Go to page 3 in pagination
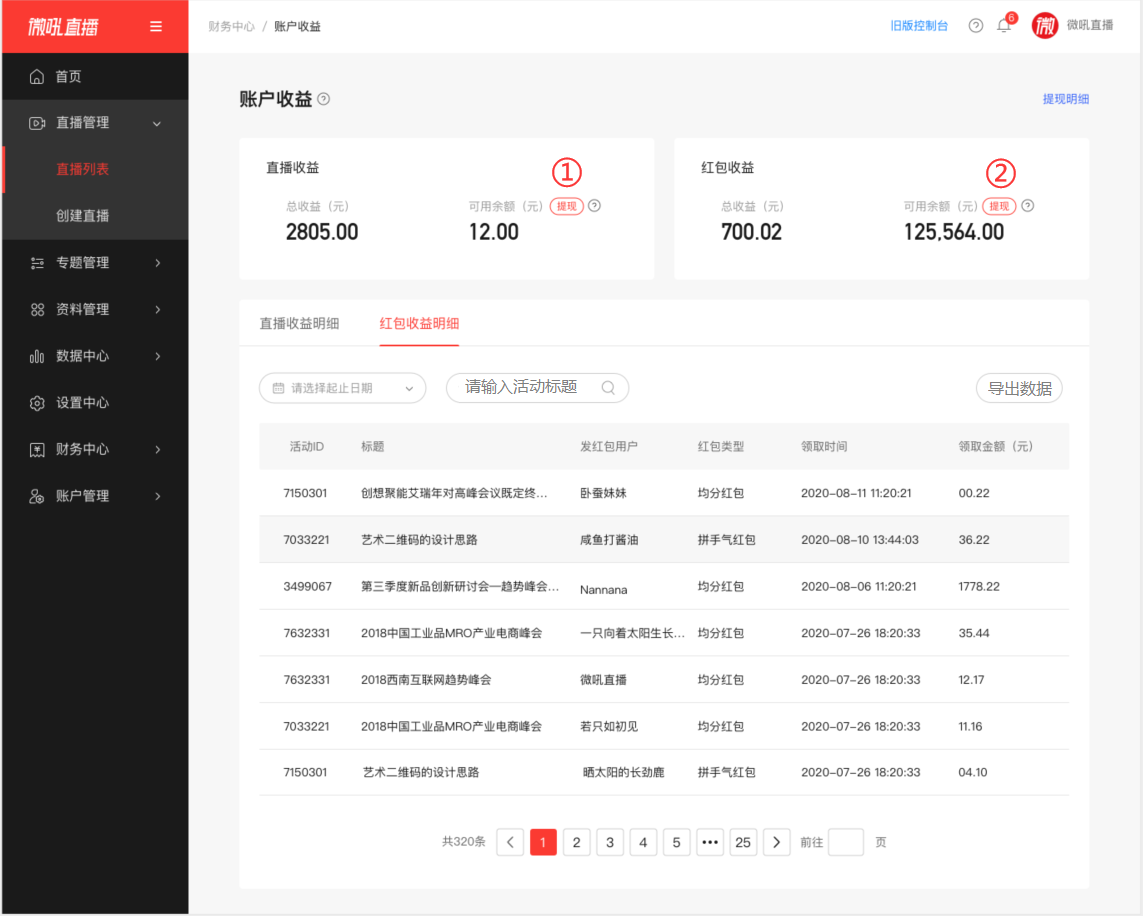Screen dimensions: 1143x916 tap(610, 842)
